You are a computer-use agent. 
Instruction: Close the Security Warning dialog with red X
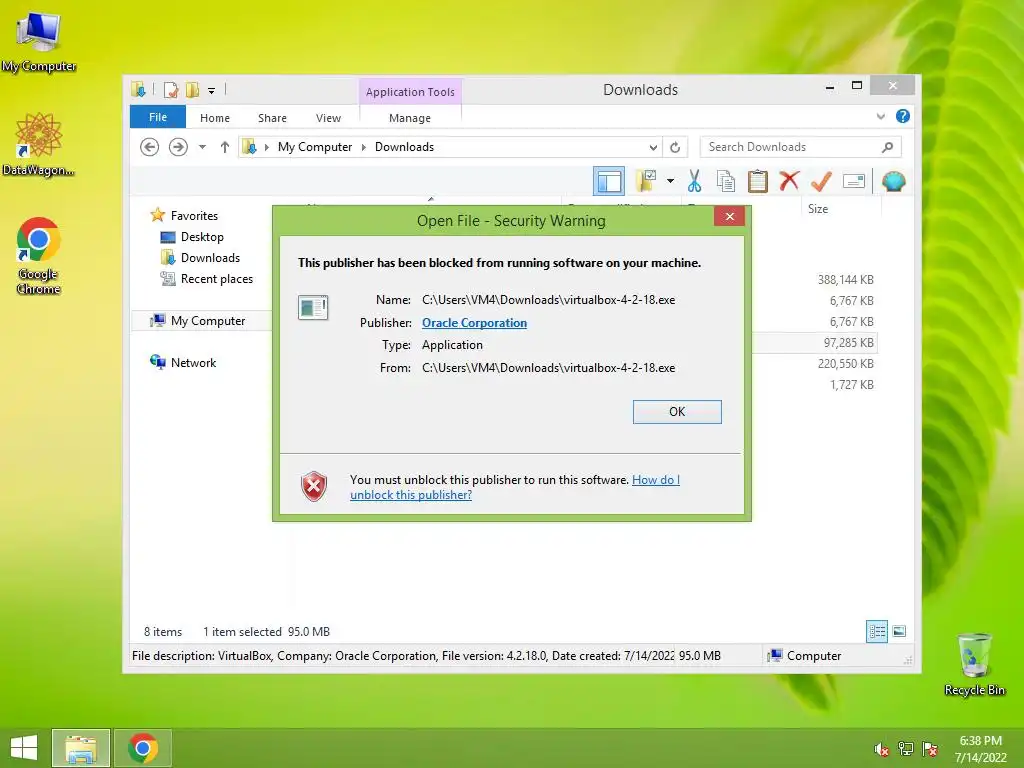click(x=729, y=216)
